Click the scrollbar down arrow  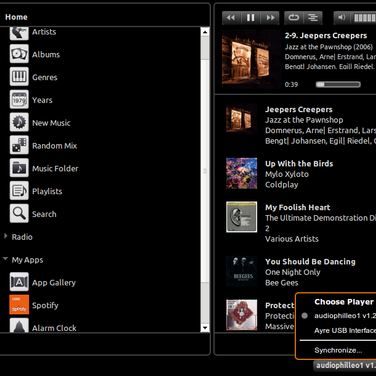coord(205,328)
